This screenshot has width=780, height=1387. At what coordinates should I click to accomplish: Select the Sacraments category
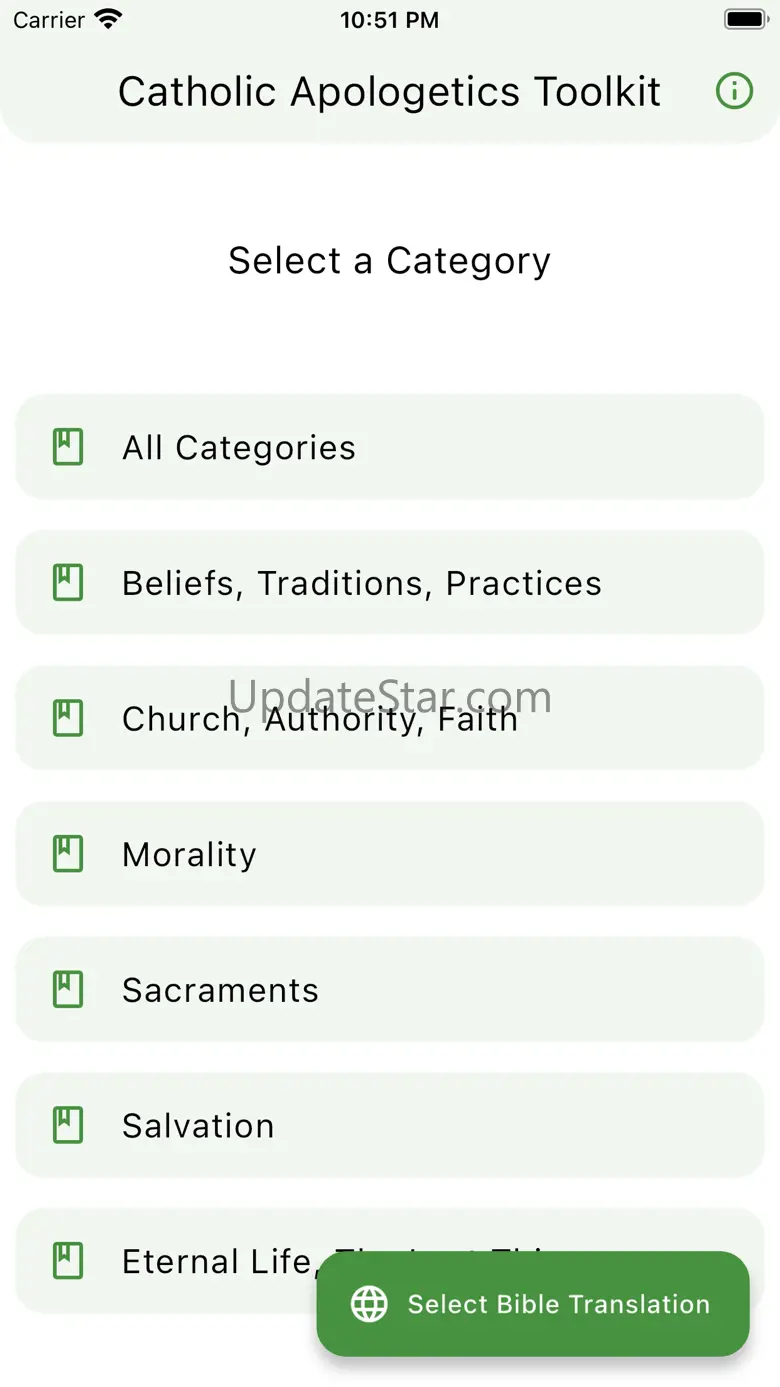390,990
